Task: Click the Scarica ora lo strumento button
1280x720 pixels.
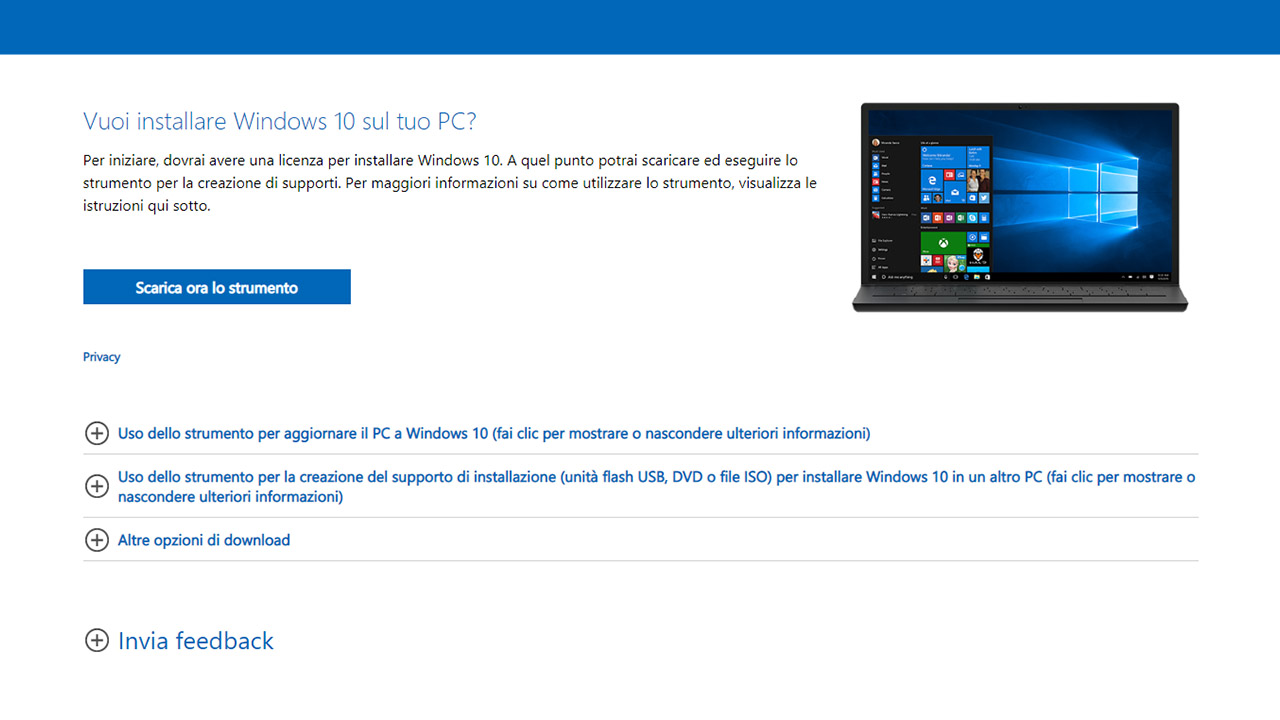Action: [x=217, y=287]
